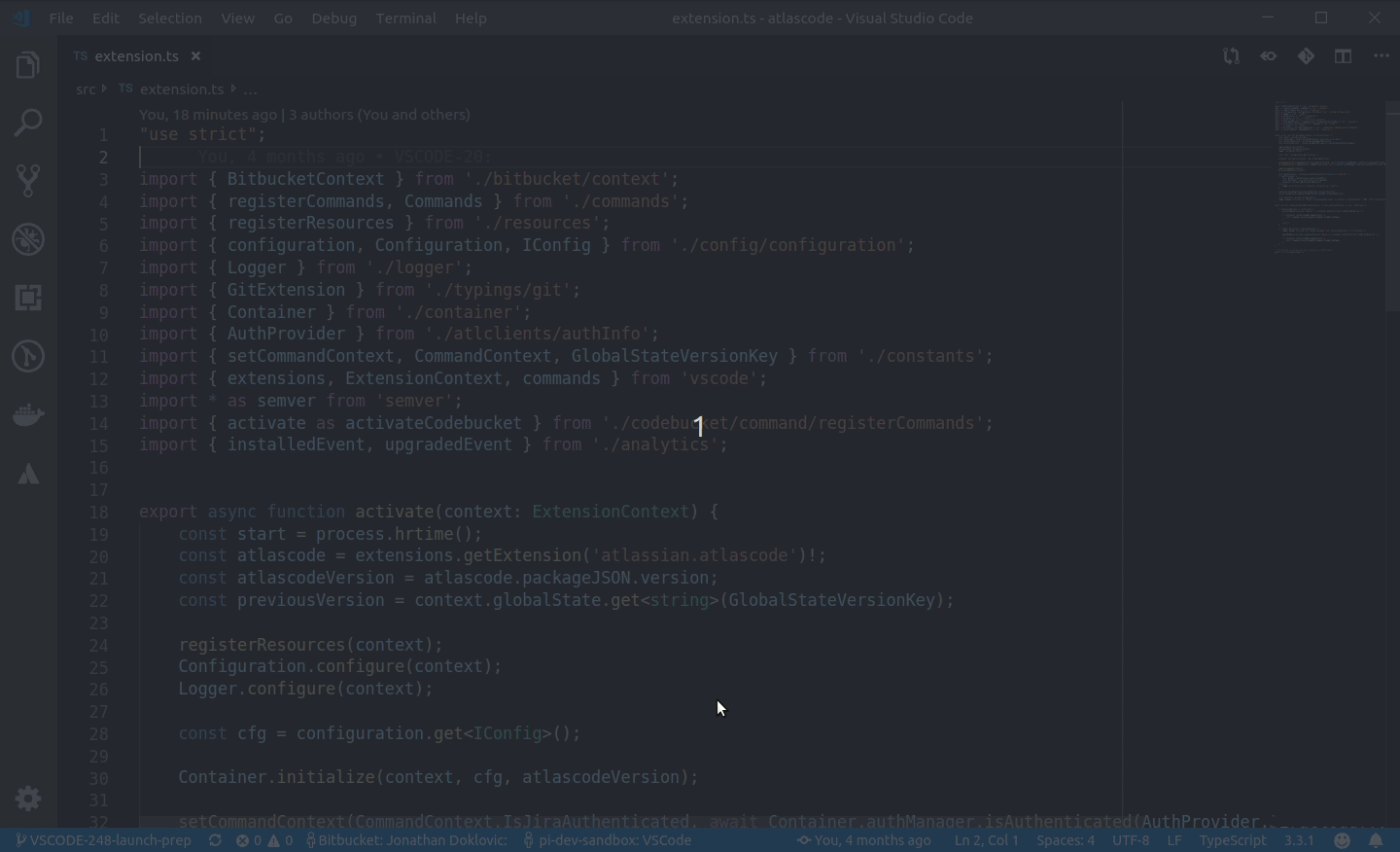Open the Source Control view
The image size is (1400, 852).
click(x=28, y=181)
